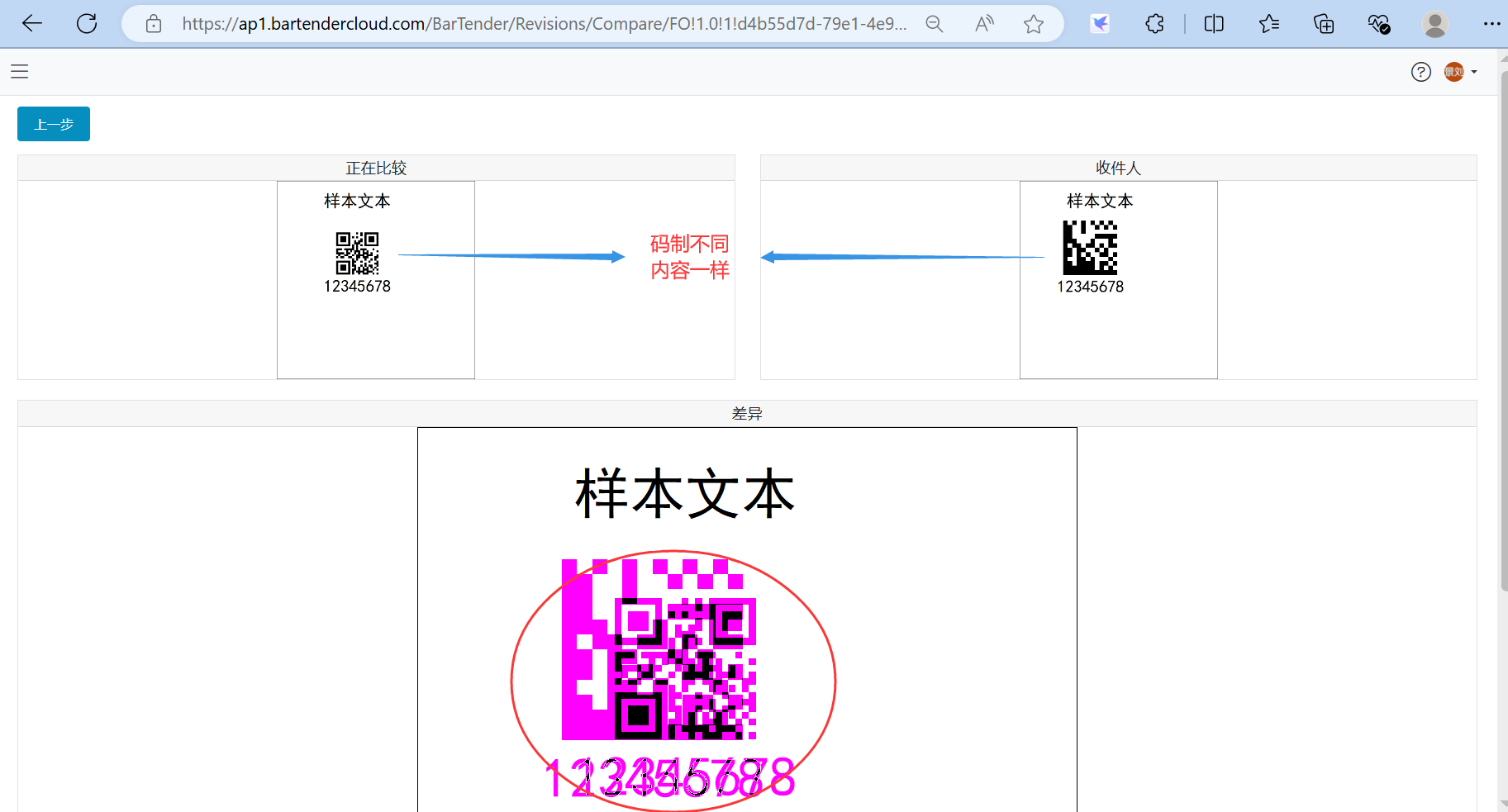
Task: Expand the user account dropdown arrow
Action: tap(1474, 72)
